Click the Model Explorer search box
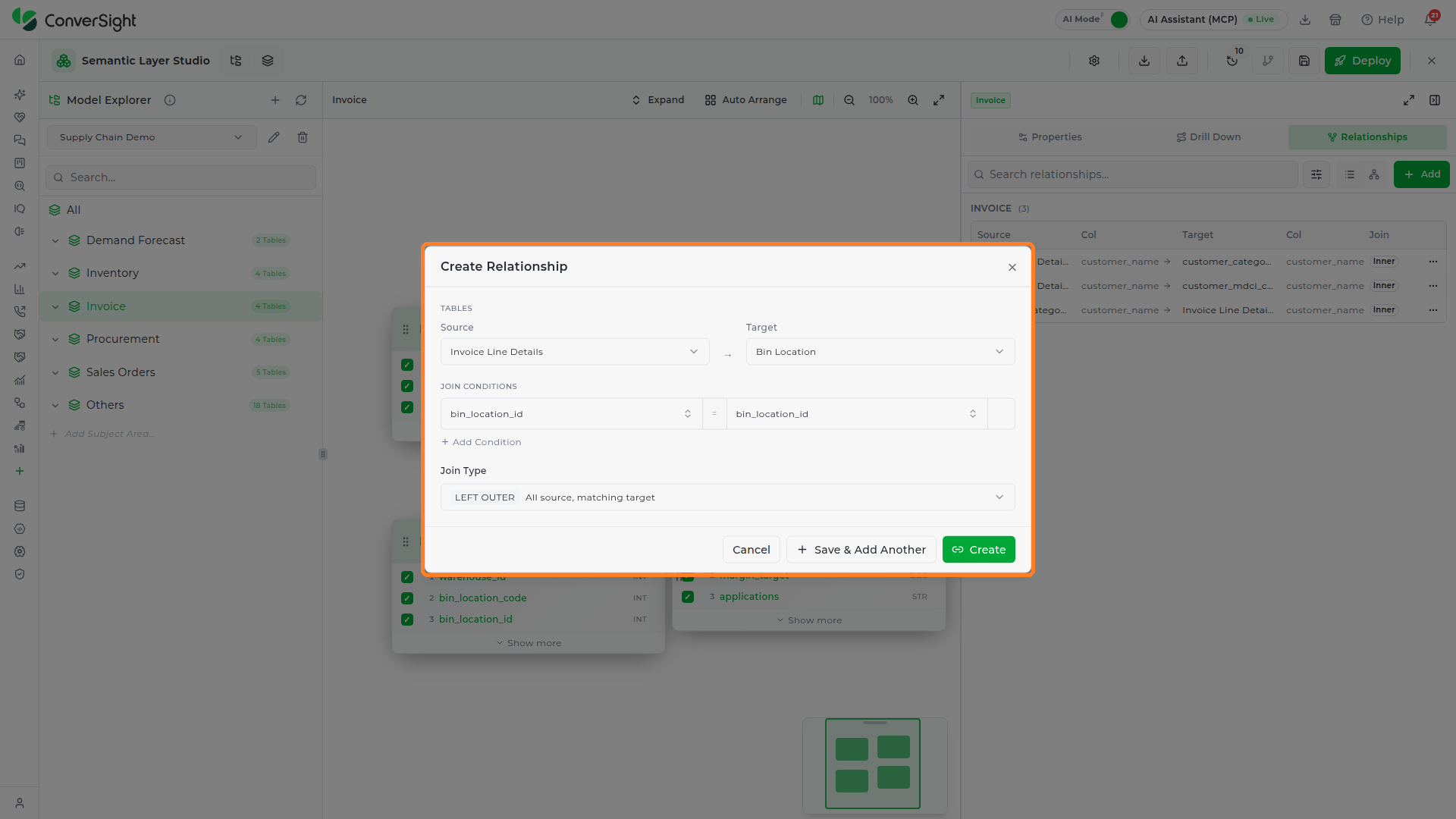This screenshot has height=819, width=1456. coord(180,177)
